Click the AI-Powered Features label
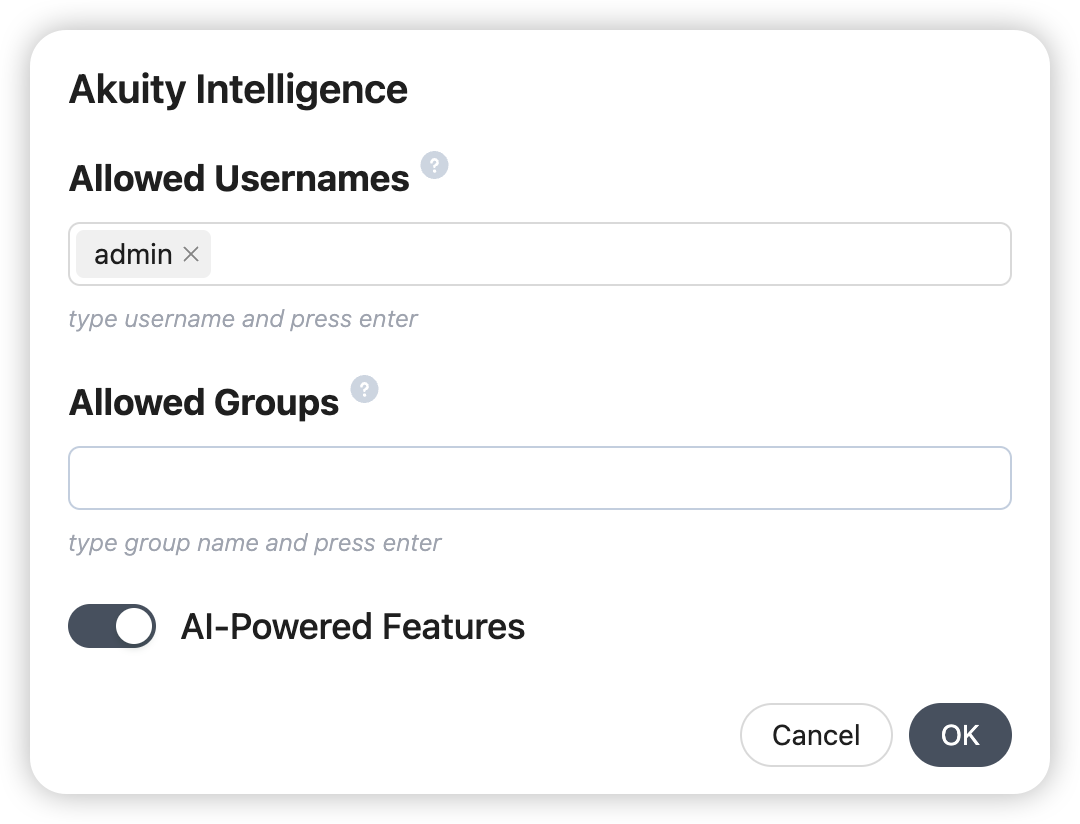The image size is (1080, 824). point(352,627)
